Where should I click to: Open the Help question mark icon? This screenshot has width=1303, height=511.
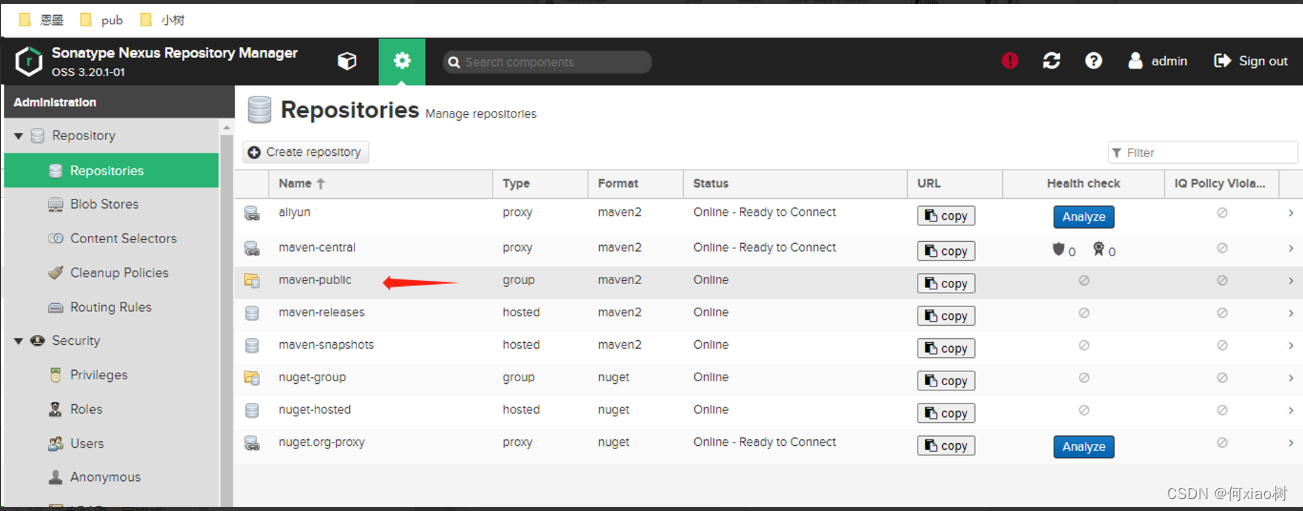click(1094, 61)
